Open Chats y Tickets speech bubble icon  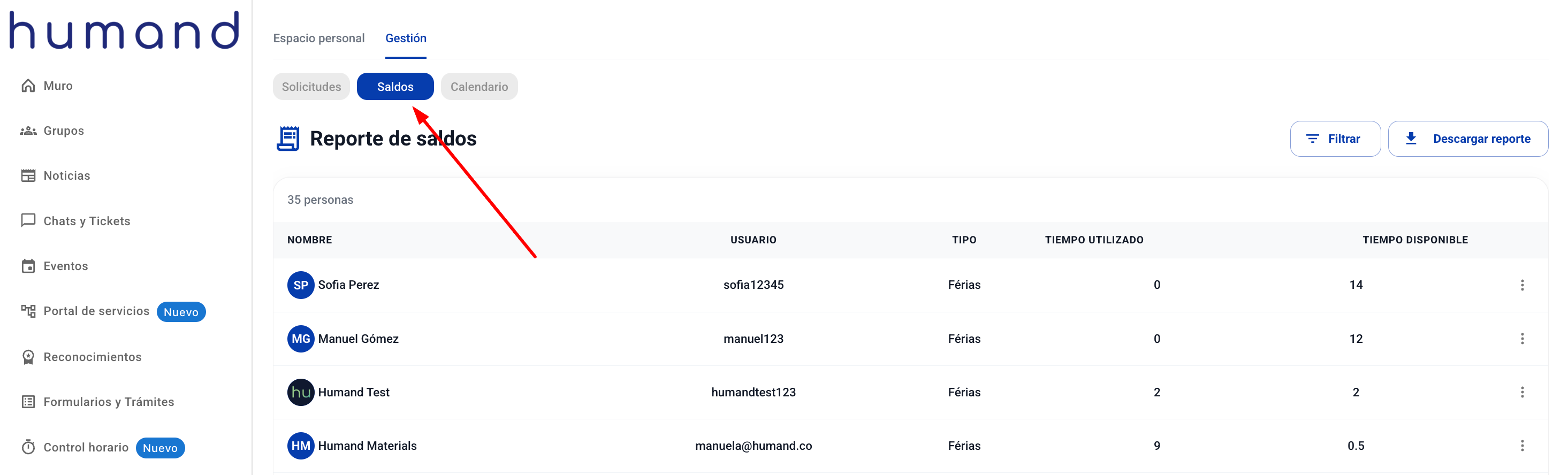pyautogui.click(x=28, y=220)
